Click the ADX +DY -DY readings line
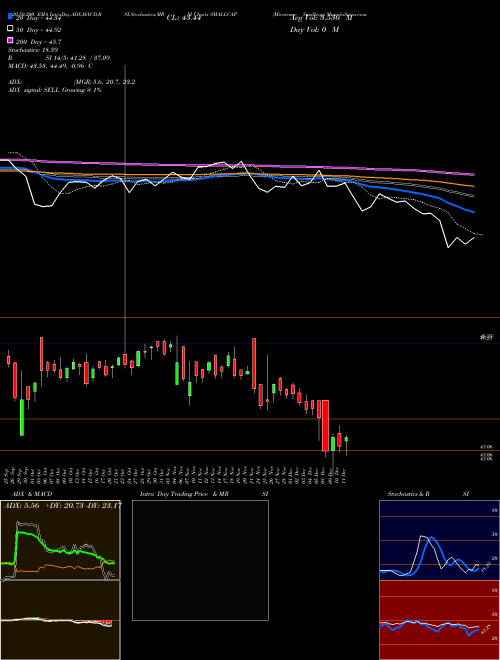 (x=63, y=505)
